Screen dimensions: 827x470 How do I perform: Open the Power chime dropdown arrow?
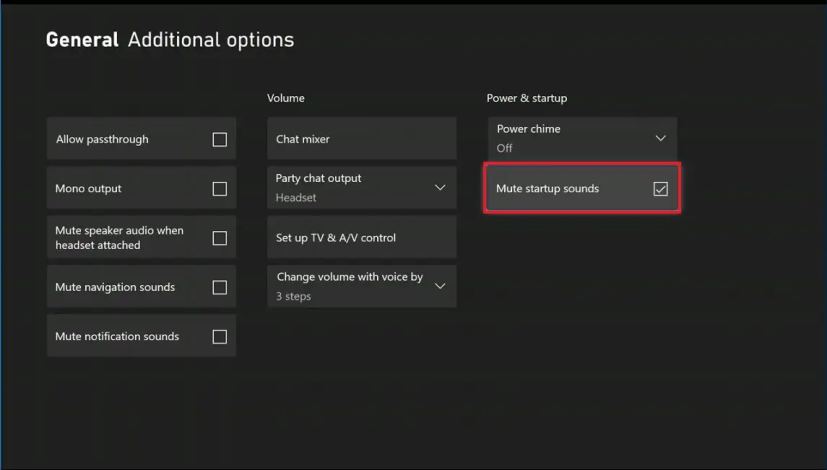(x=660, y=138)
